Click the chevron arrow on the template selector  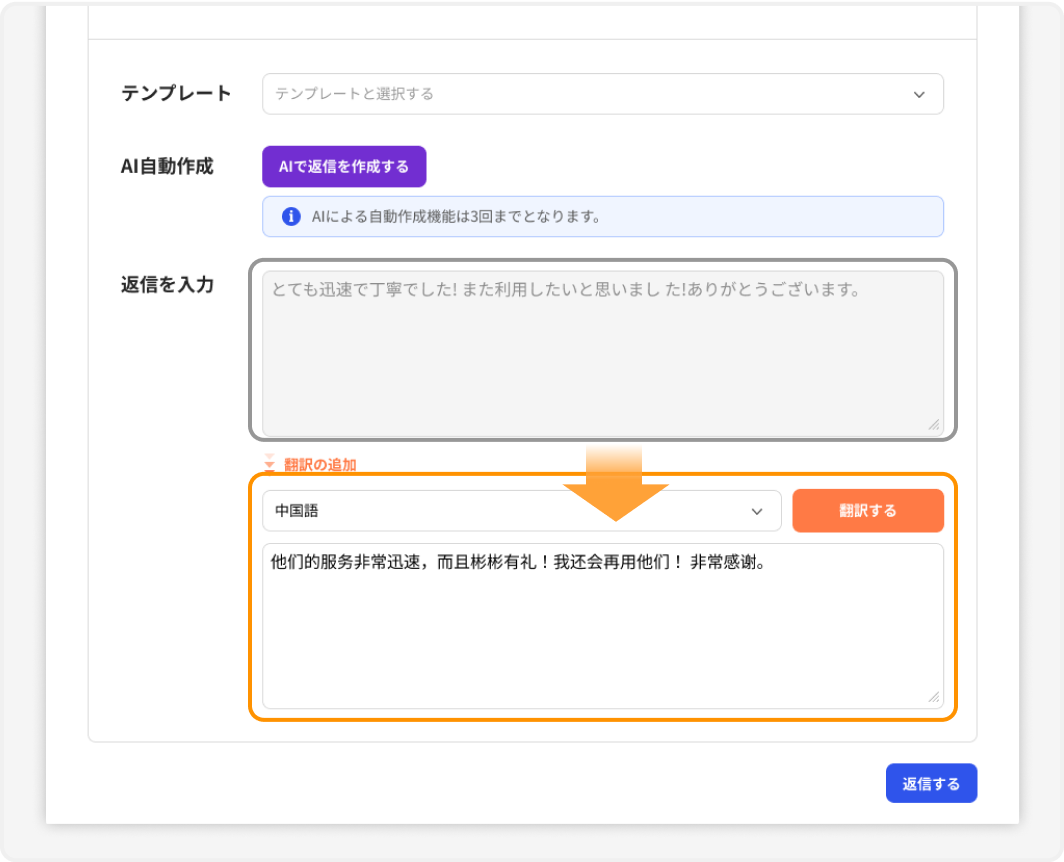tap(921, 94)
